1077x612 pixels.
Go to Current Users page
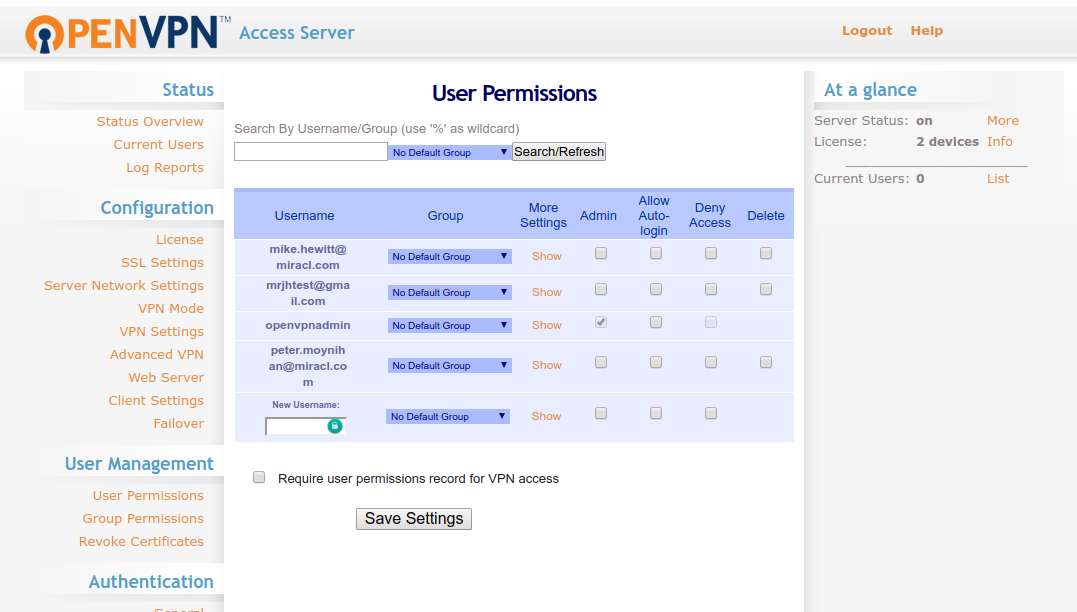159,144
